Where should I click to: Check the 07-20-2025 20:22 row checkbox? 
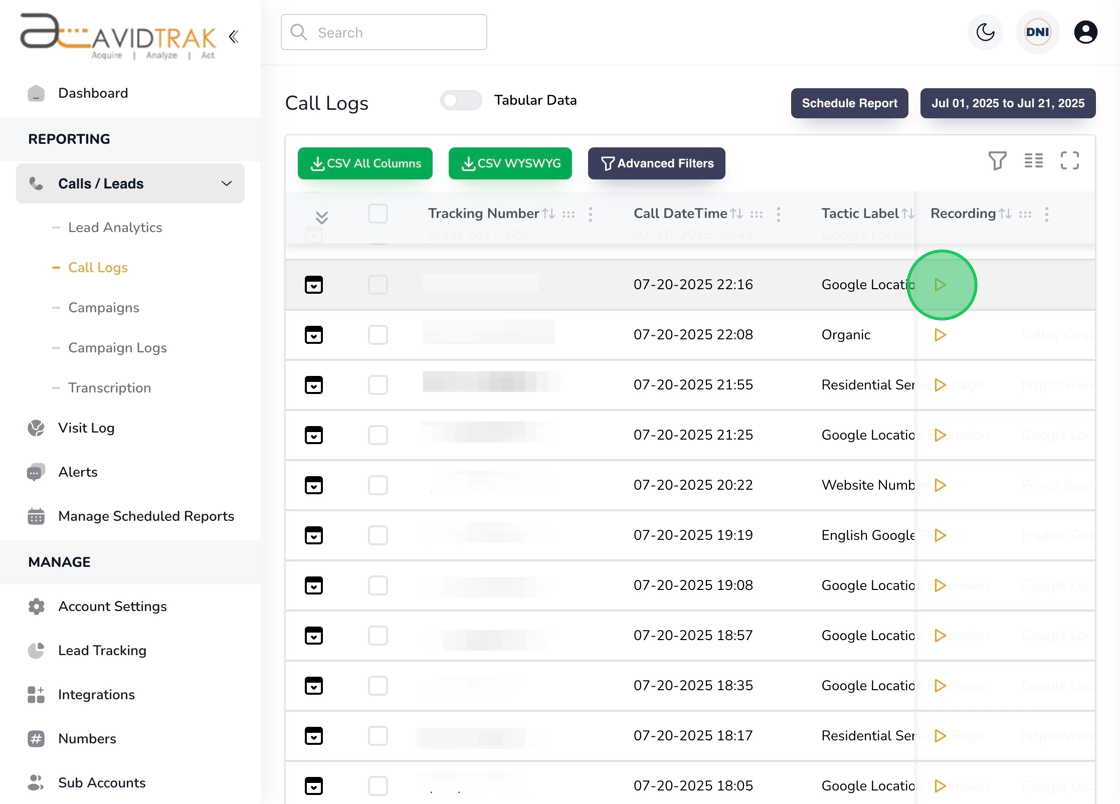(x=378, y=486)
